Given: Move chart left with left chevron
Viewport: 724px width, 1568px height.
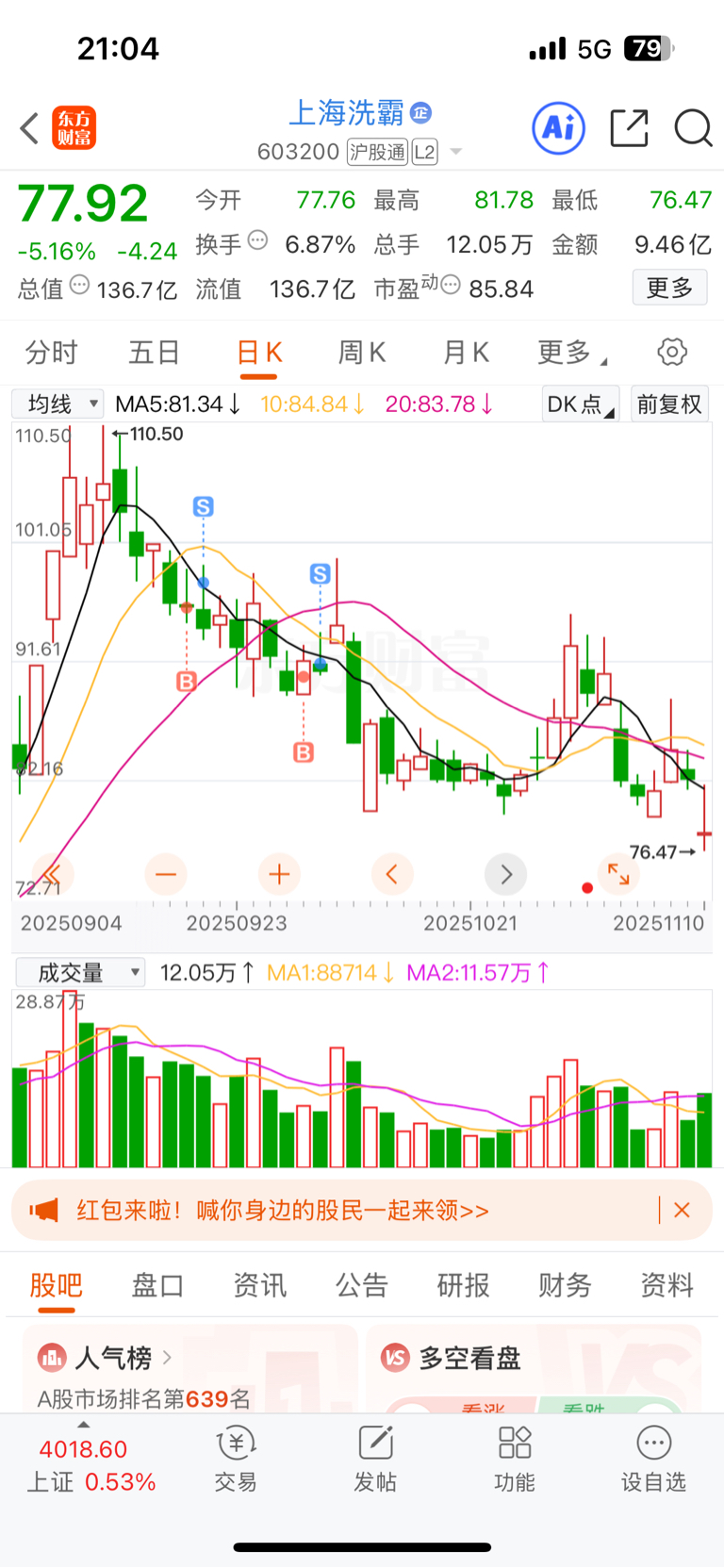Looking at the screenshot, I should coord(392,874).
